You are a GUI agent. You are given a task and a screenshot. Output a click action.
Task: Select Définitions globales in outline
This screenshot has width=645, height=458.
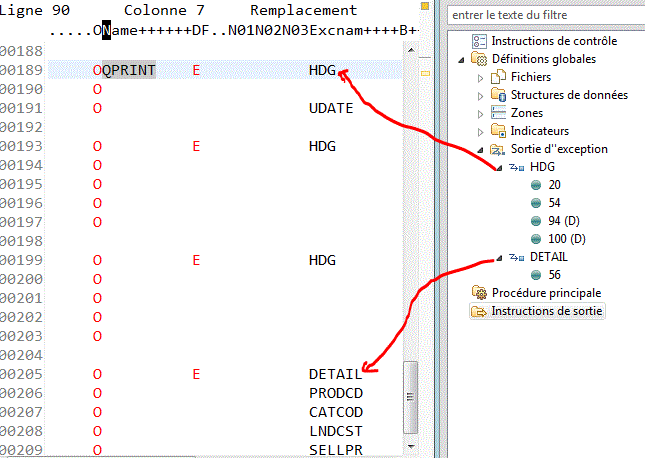tap(544, 59)
